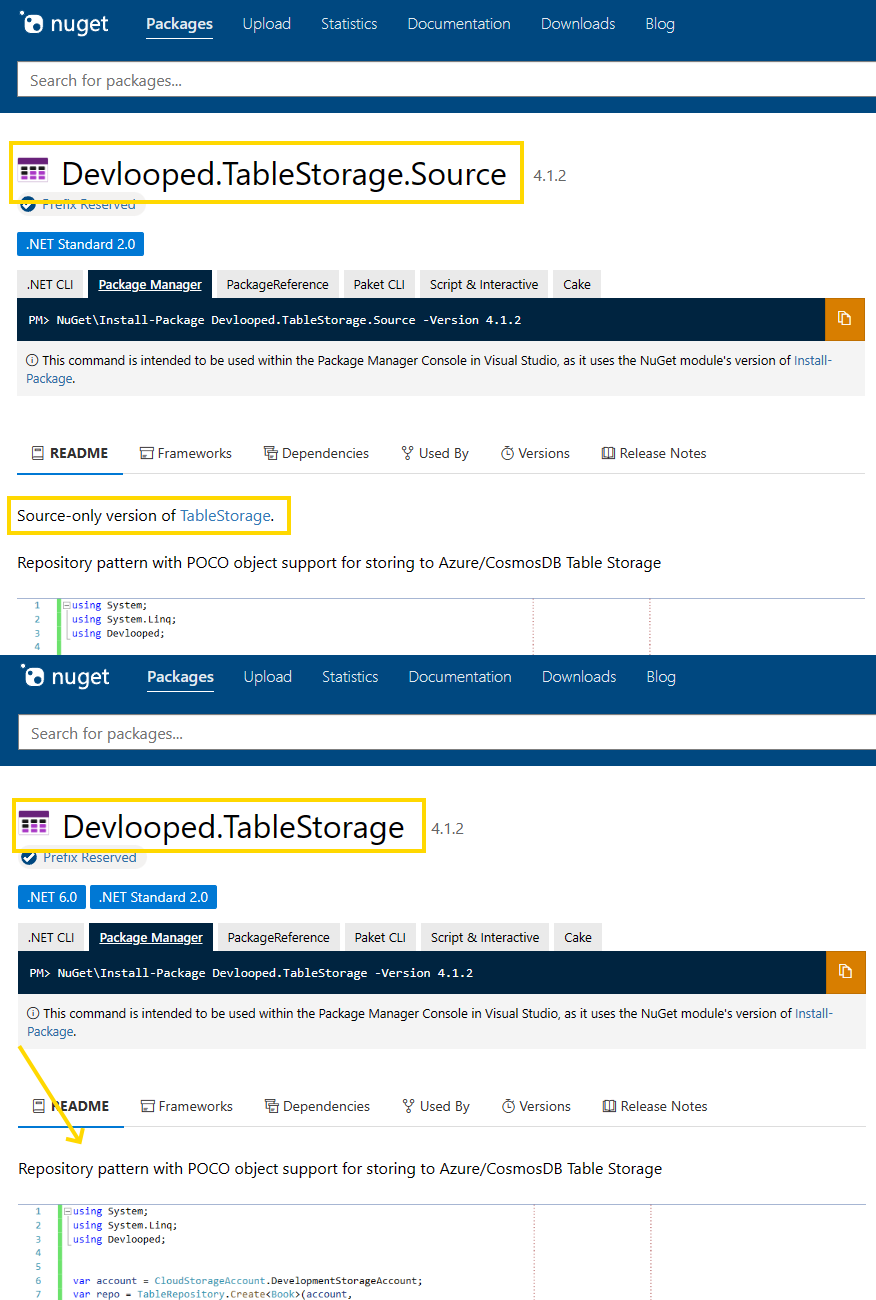
Task: Select the Paket CLI tab for the lower package
Action: [380, 937]
